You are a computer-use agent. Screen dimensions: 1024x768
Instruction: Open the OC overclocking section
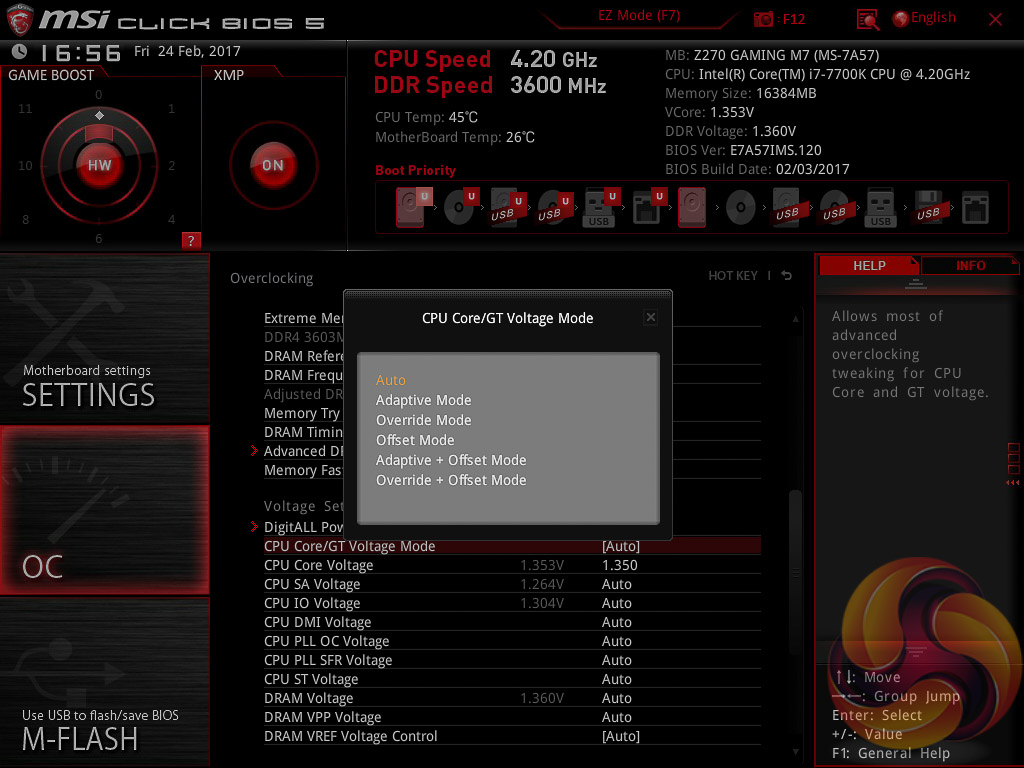click(104, 510)
